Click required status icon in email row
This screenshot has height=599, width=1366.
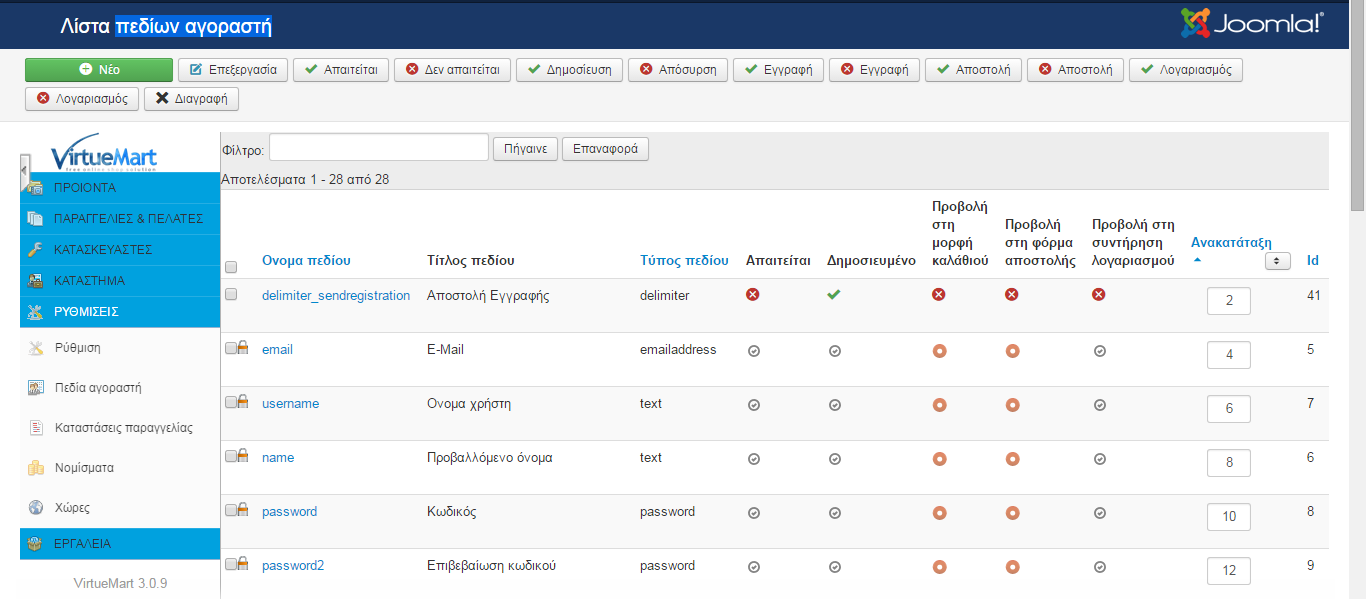click(754, 351)
